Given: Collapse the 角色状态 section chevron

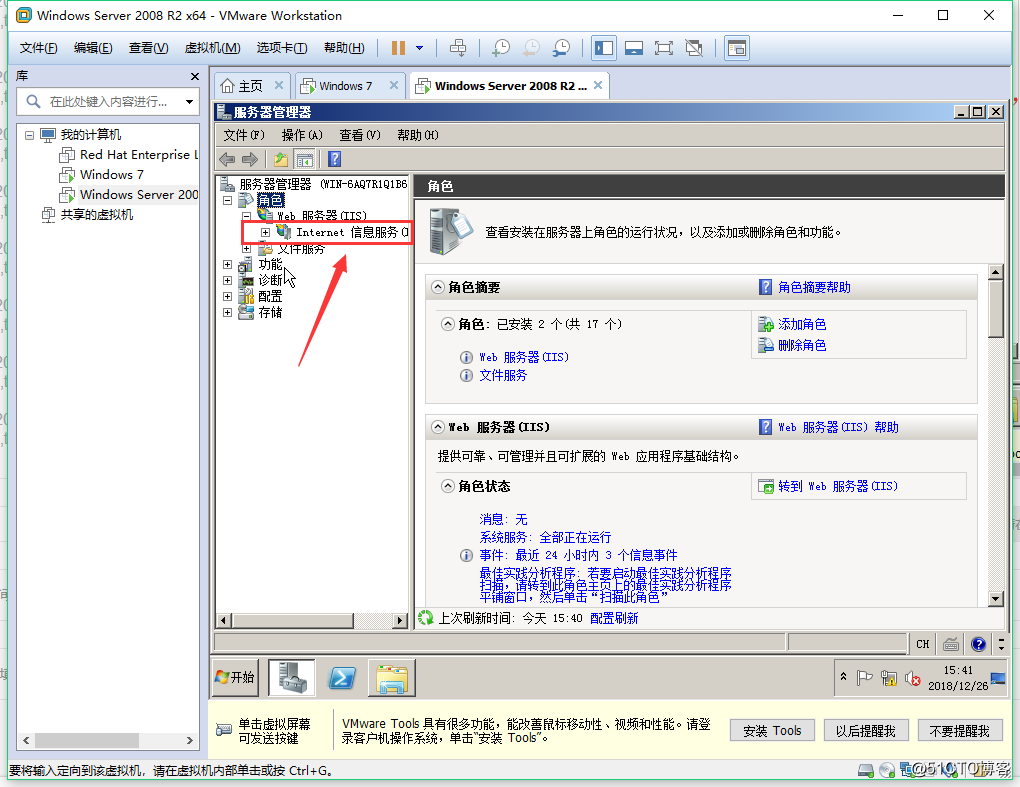Looking at the screenshot, I should coord(448,486).
